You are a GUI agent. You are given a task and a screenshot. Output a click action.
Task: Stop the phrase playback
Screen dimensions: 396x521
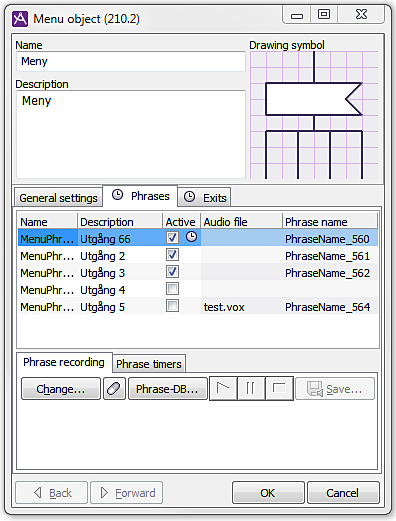pos(279,388)
